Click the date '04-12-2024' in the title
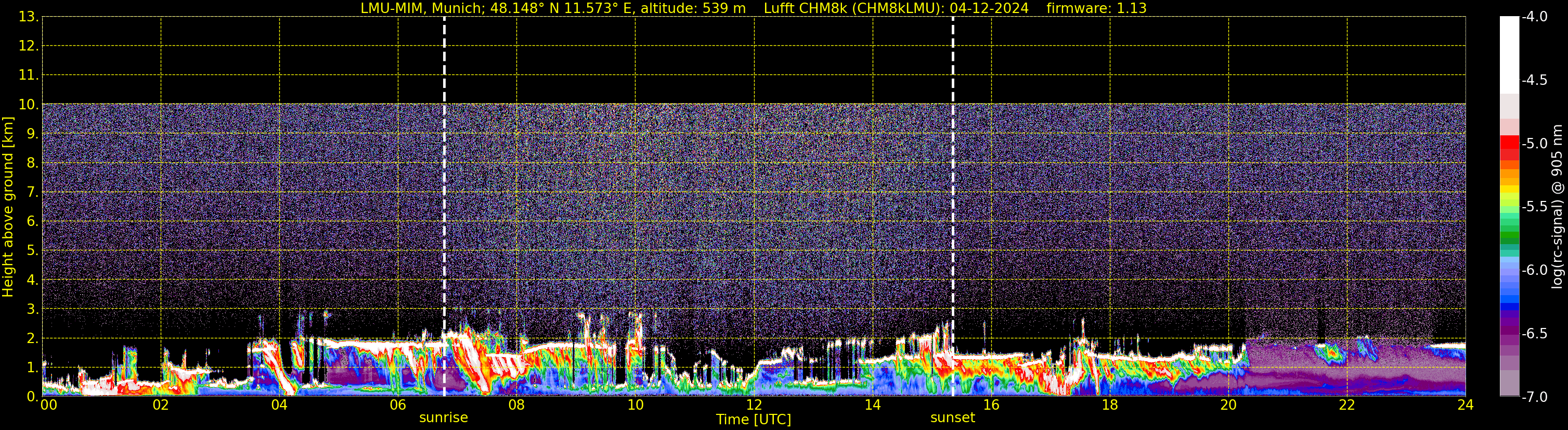The image size is (1568, 430). (x=989, y=8)
